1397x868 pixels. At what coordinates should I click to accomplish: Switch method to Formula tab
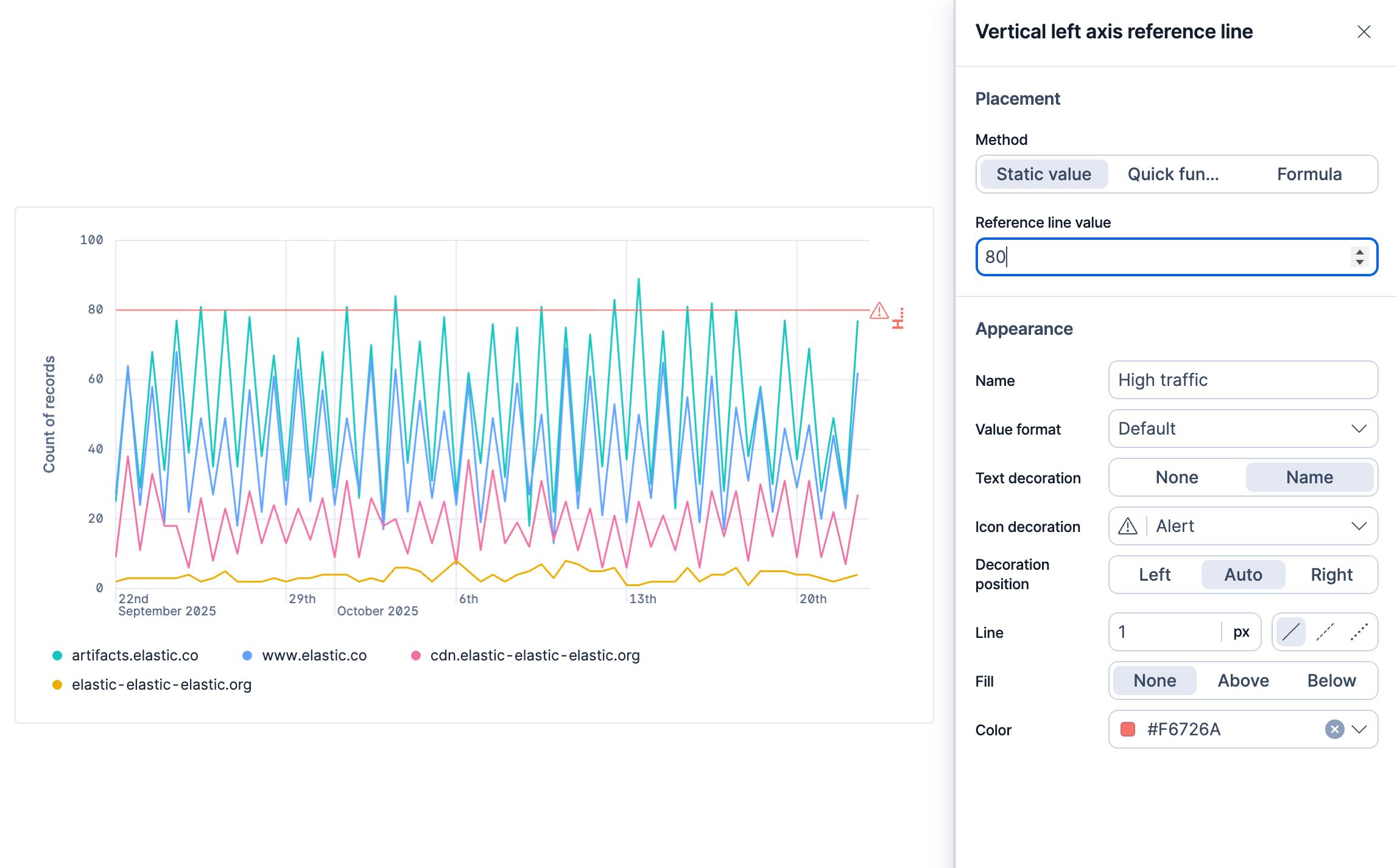click(1309, 174)
